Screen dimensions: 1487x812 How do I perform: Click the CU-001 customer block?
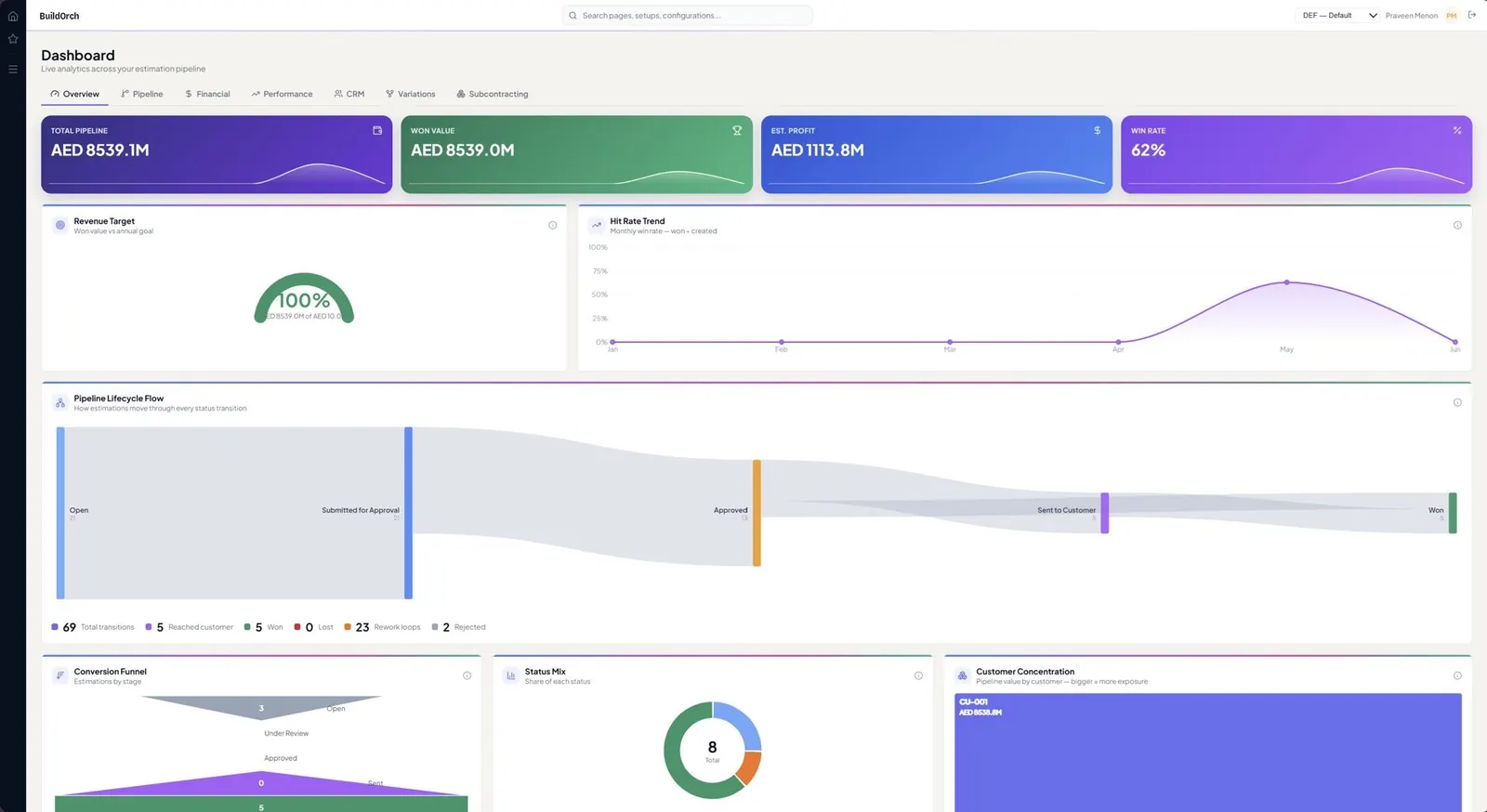click(1208, 753)
